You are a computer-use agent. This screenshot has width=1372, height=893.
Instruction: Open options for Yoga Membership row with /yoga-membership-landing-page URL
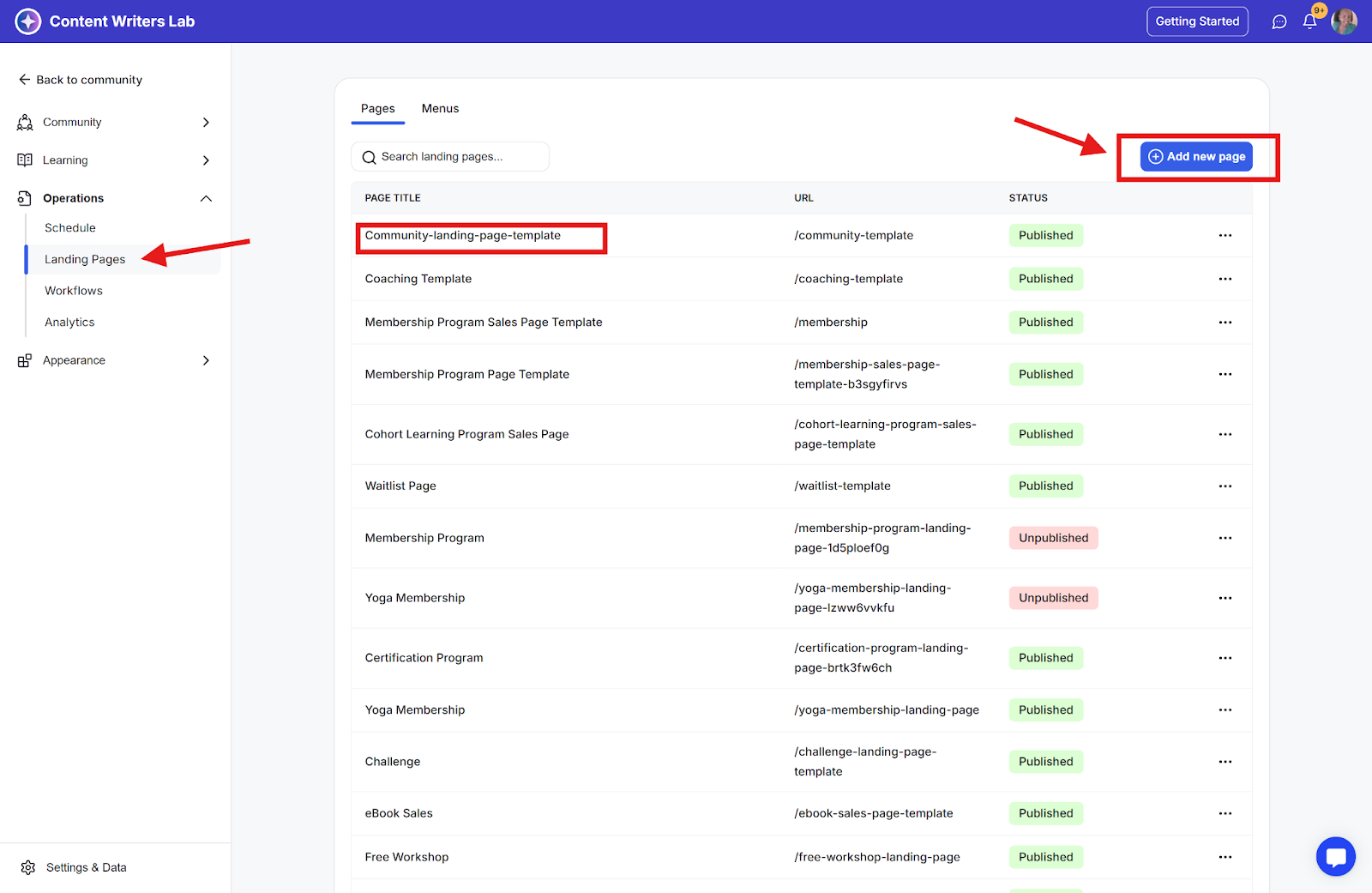[1225, 710]
